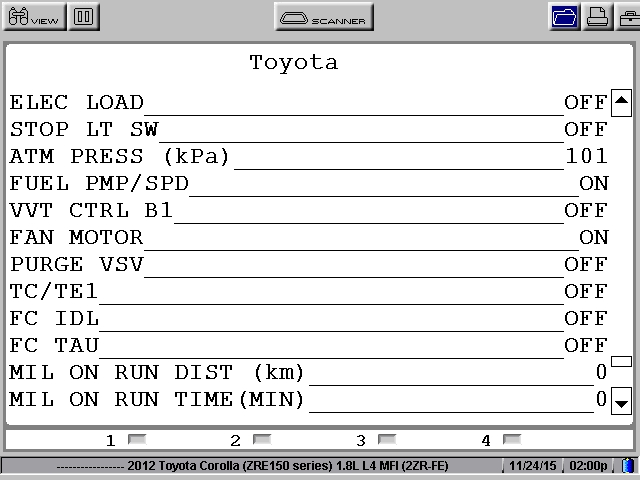The width and height of the screenshot is (640, 480).
Task: Toggle indicator 3 at bottom
Action: click(387, 439)
